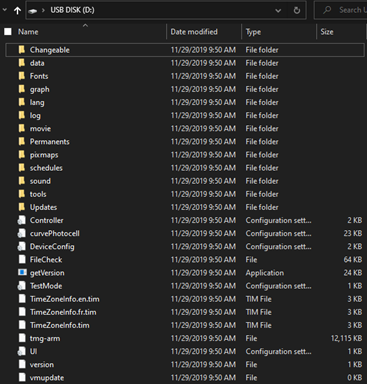Click the getVersion application icon
The image size is (367, 384).
tap(22, 272)
